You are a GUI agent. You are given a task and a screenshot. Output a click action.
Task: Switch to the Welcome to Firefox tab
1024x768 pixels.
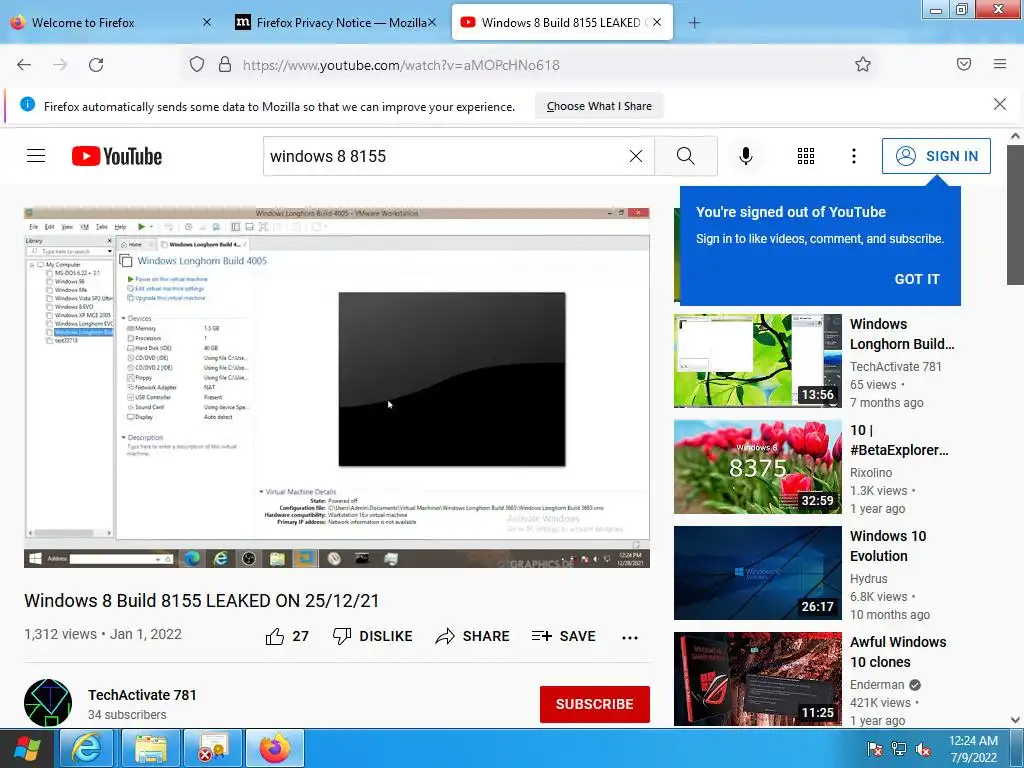point(111,23)
